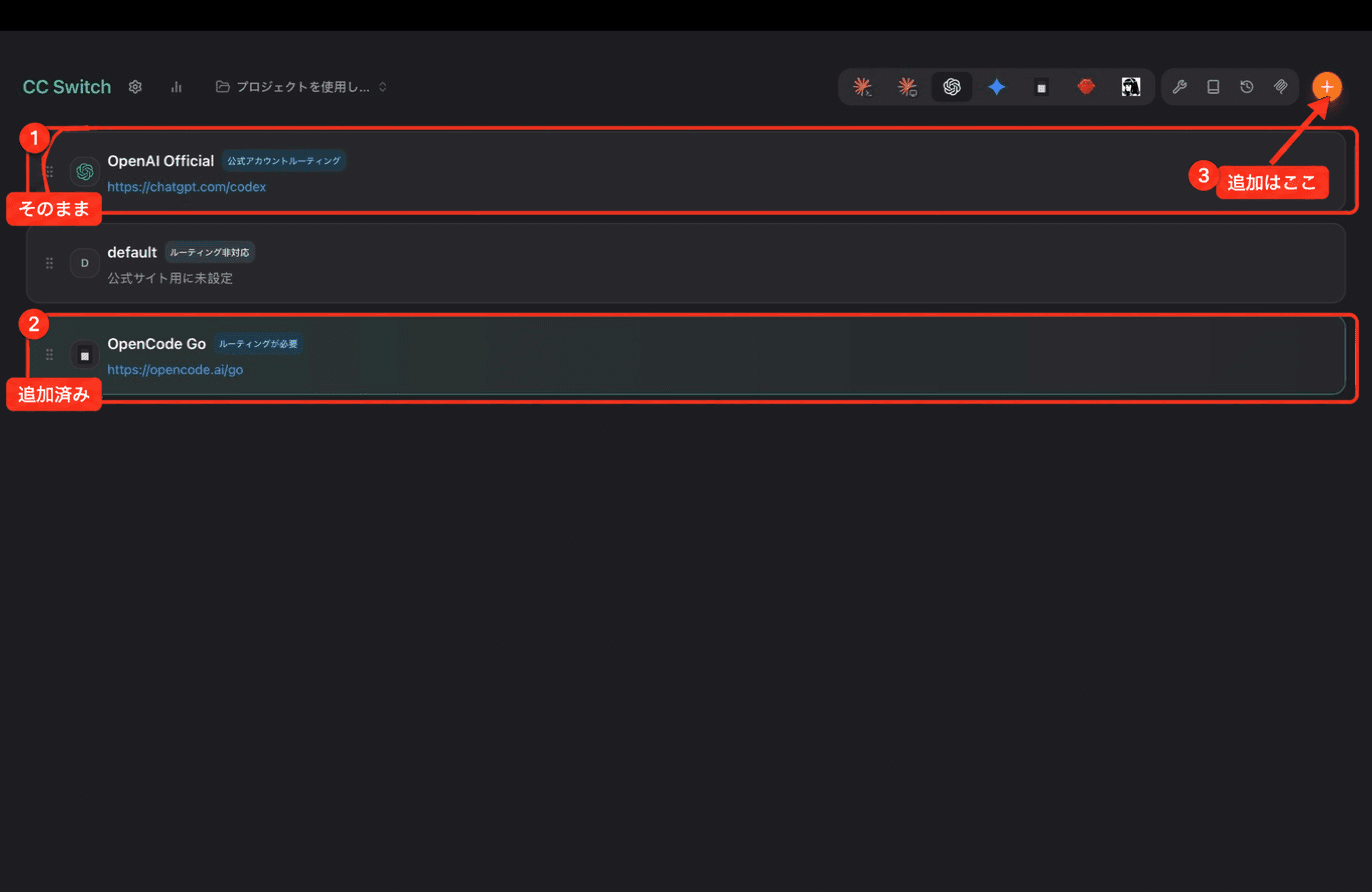
Task: Switch to the portrait avatar app tab
Action: pos(1131,87)
